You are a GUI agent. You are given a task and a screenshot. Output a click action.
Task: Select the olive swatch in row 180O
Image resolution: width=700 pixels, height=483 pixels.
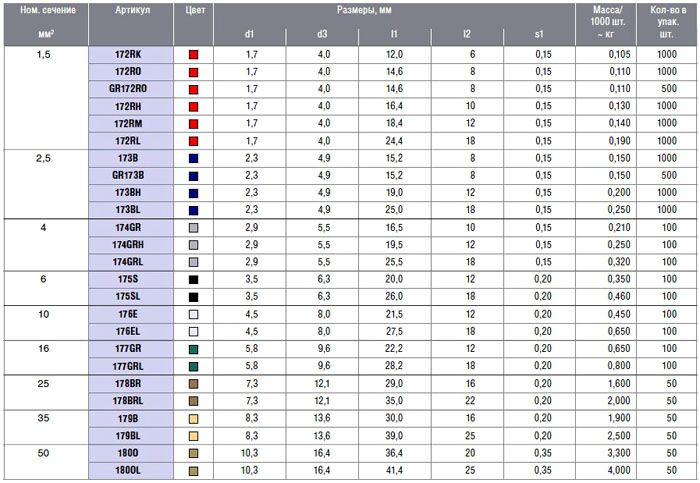(194, 453)
